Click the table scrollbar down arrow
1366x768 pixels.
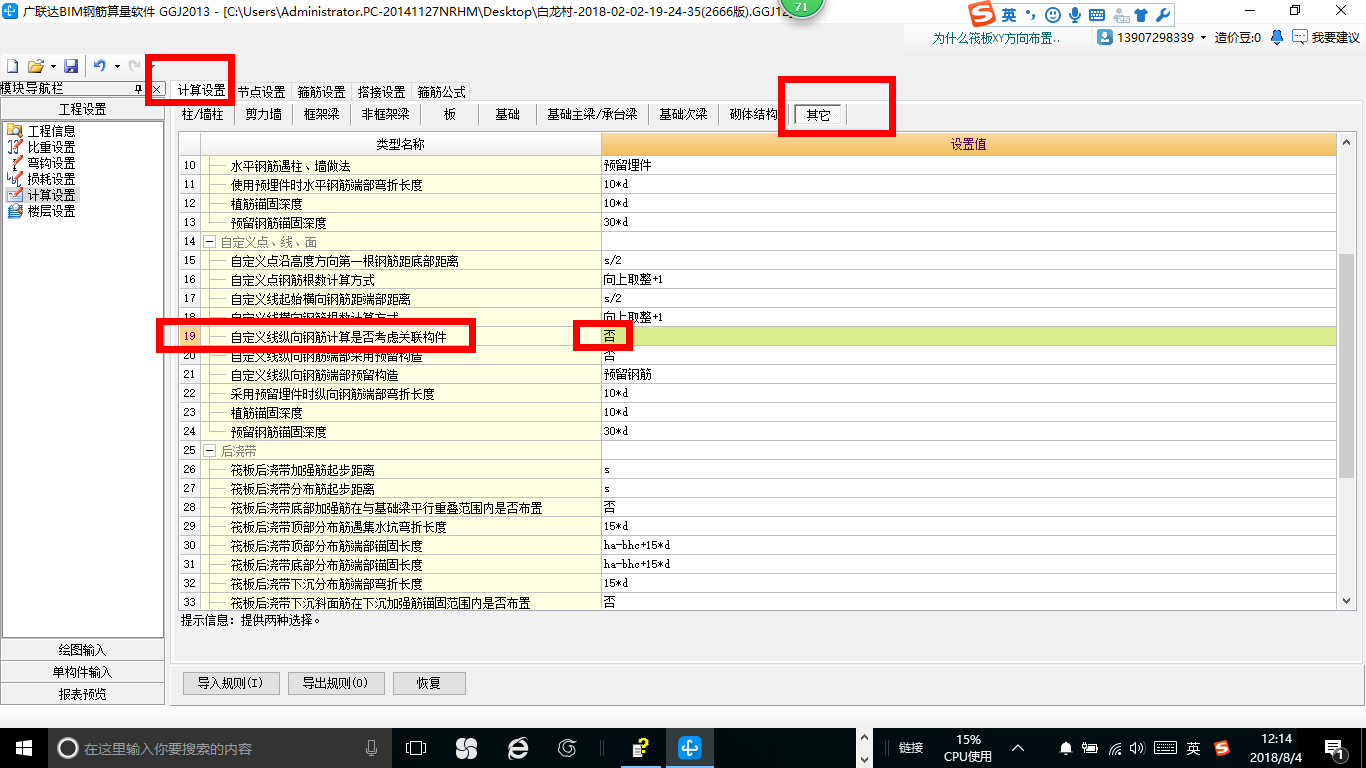point(1346,601)
